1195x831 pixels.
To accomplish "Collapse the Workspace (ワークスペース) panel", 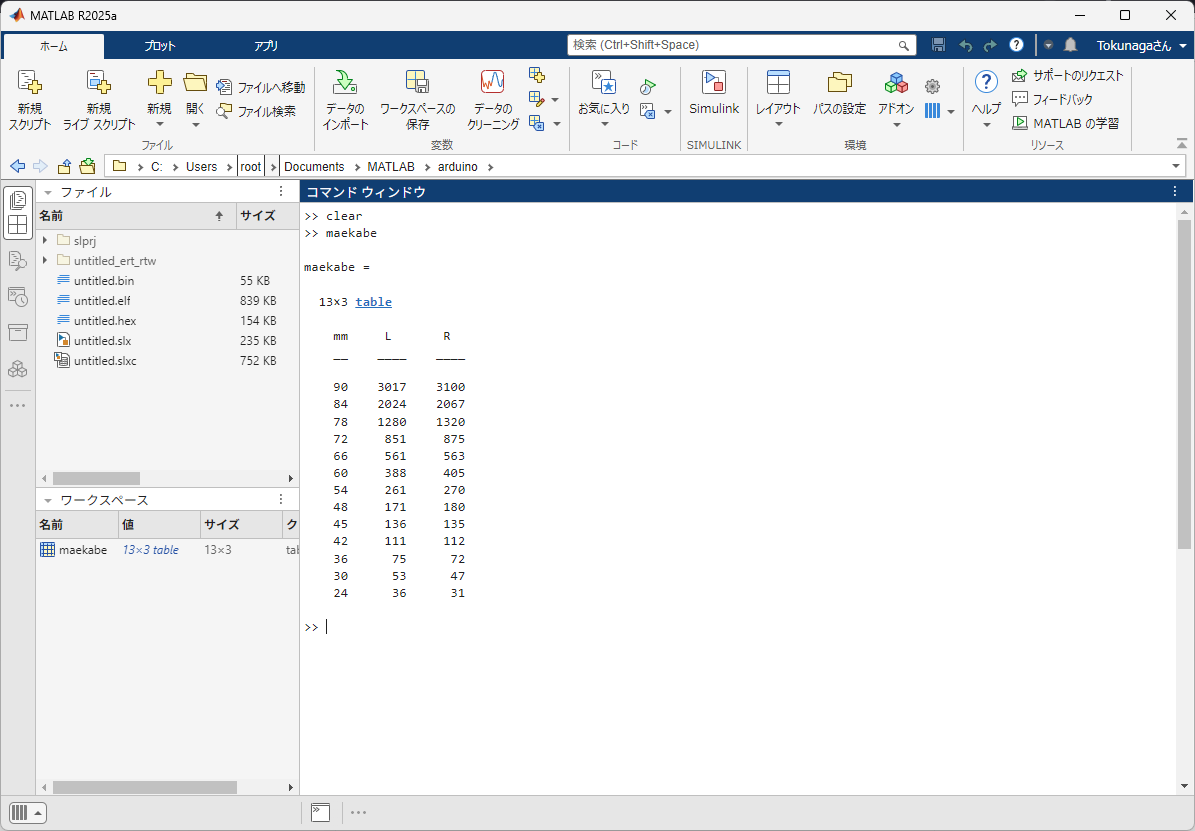I will 47,500.
